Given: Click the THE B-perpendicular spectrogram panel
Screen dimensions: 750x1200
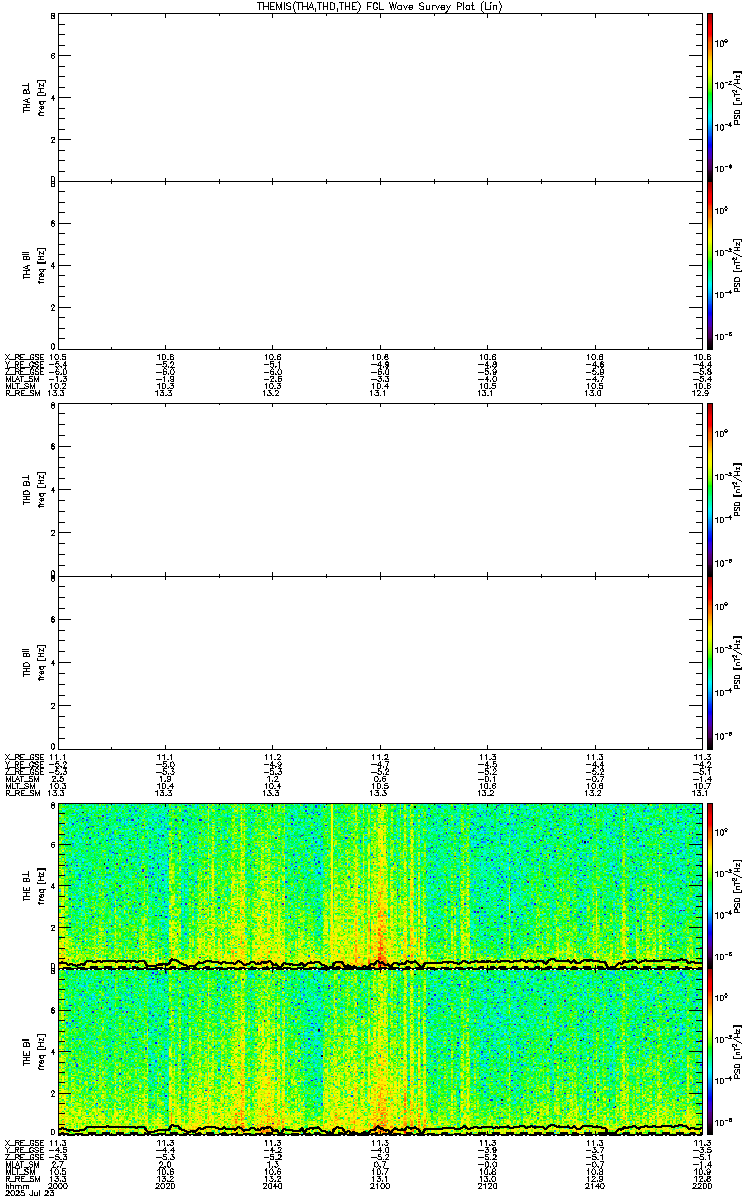Looking at the screenshot, I should pos(381,885).
